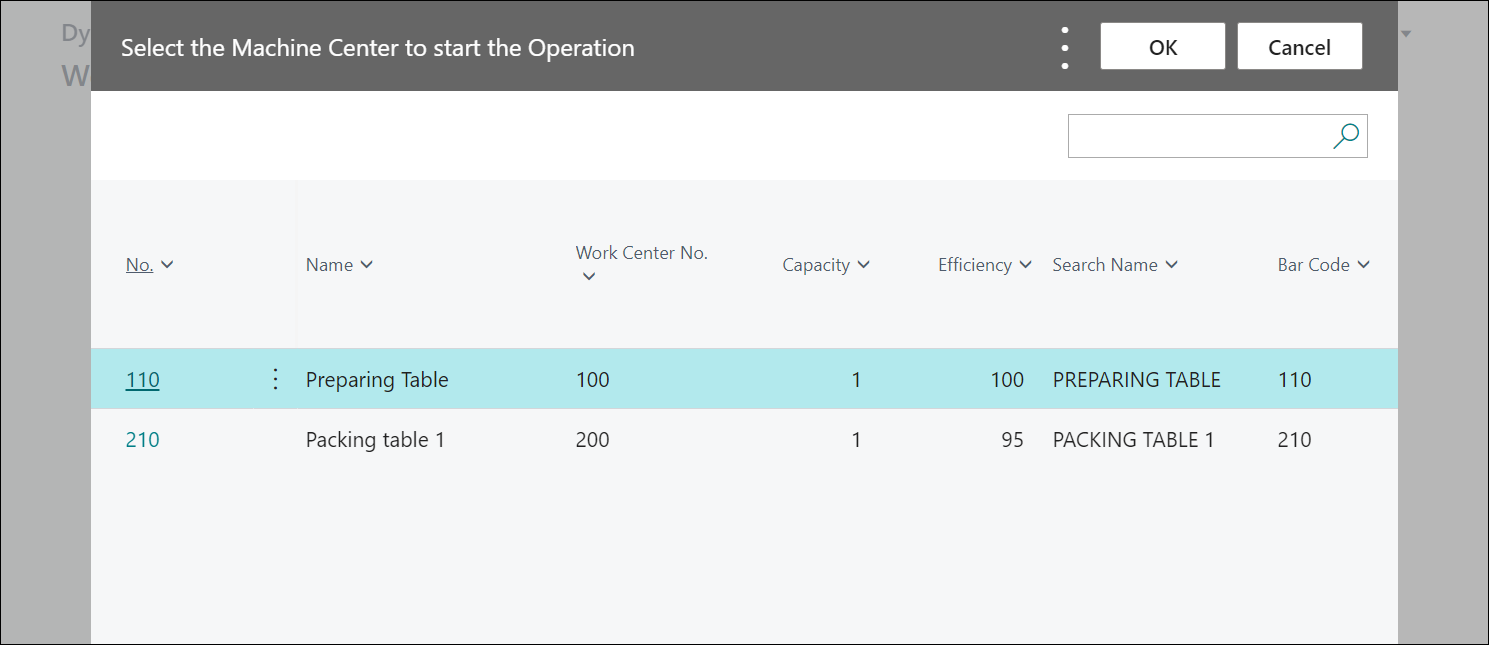
Task: Open row actions for Preparing Table
Action: 275,379
